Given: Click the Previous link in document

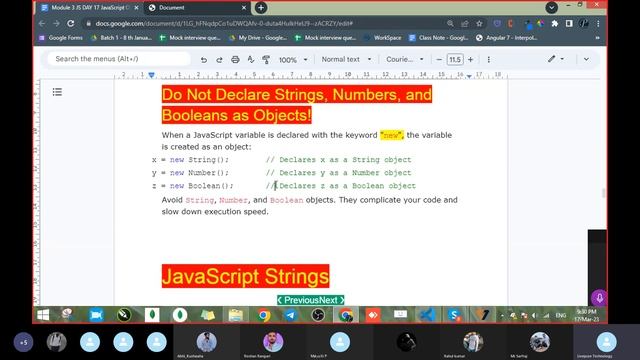Looking at the screenshot, I should [x=301, y=300].
